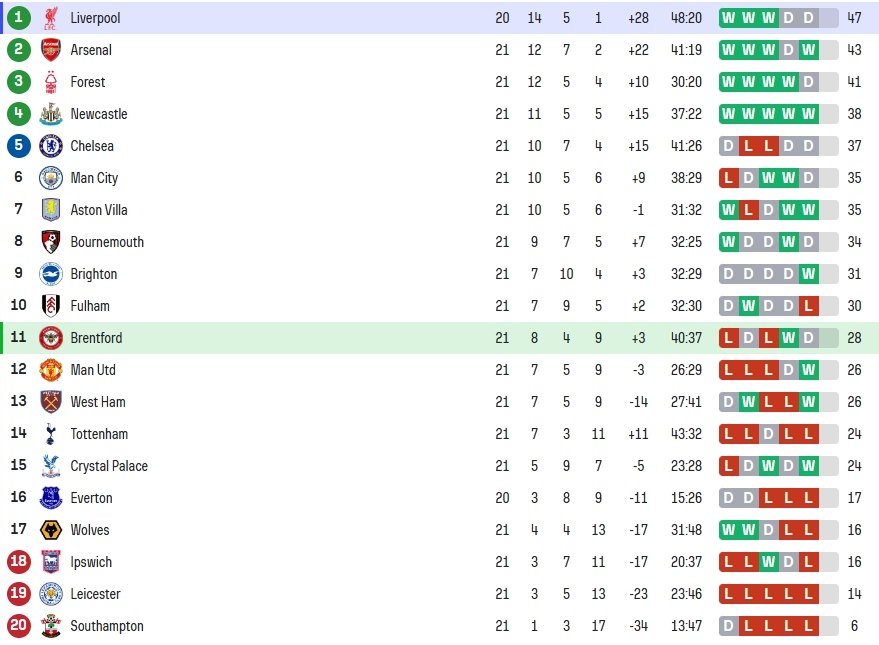Click the blue position 5 badge for Chelsea

coord(18,145)
